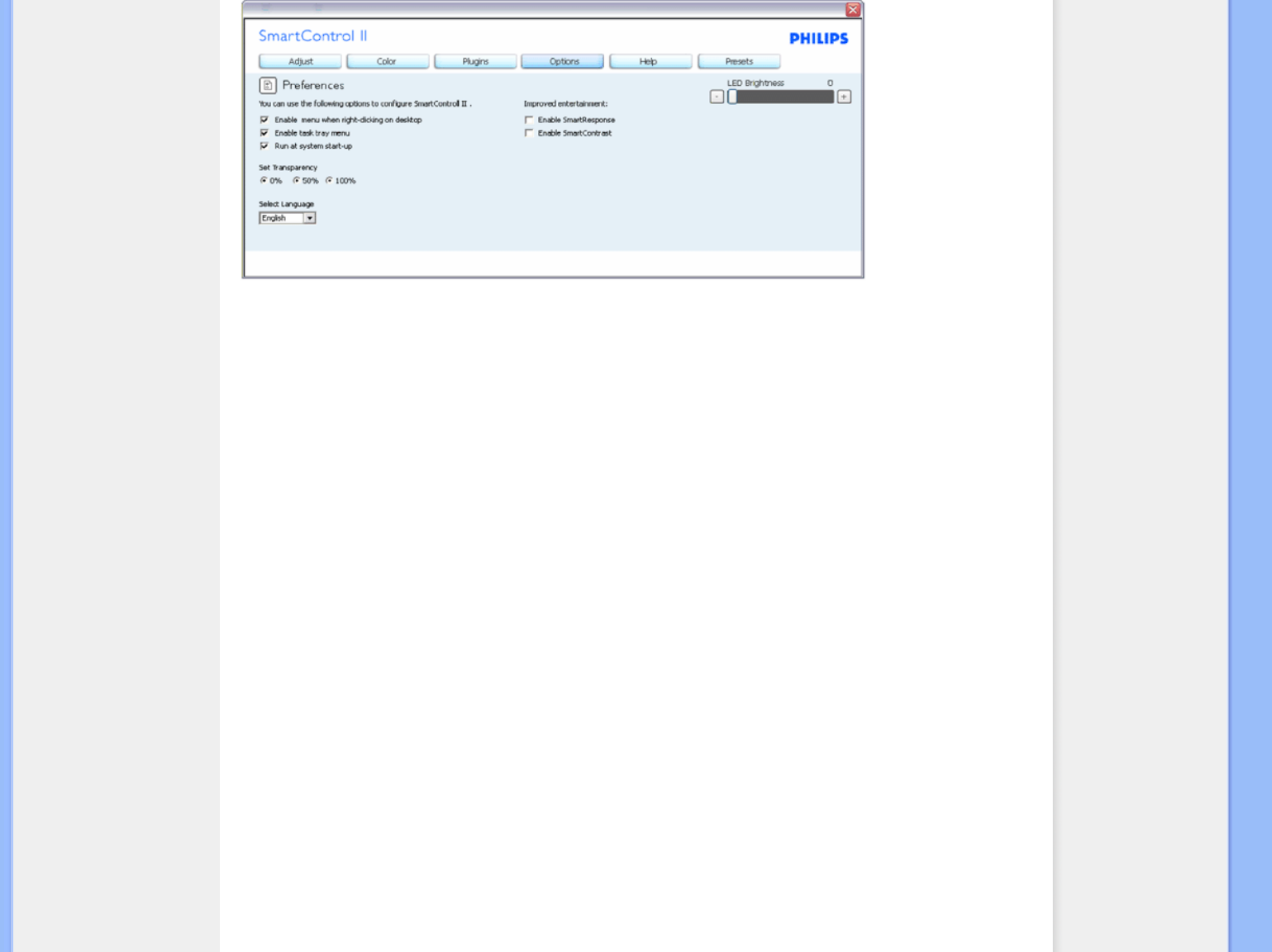Enable SmartResponse checkbox

pyautogui.click(x=529, y=120)
